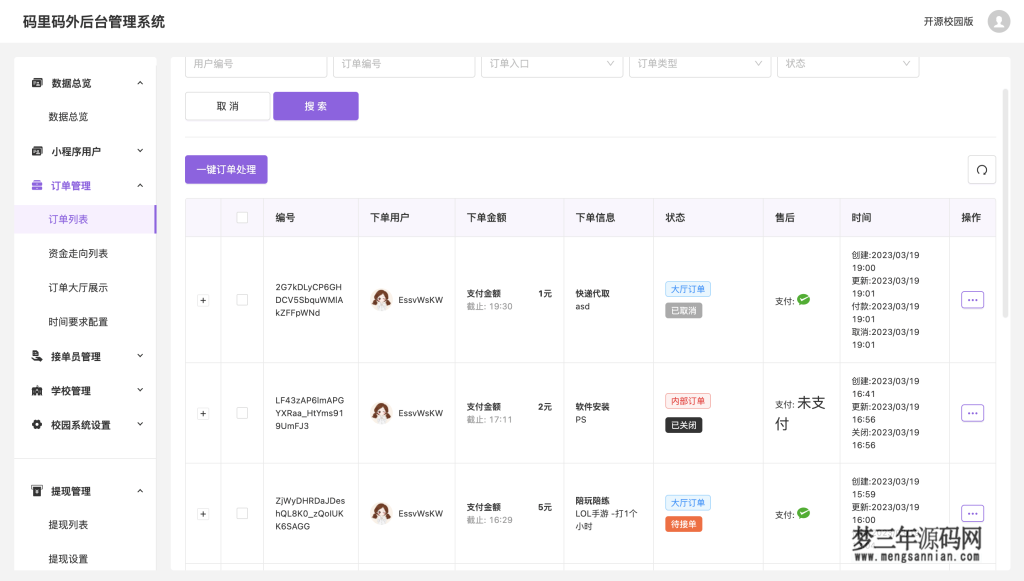This screenshot has height=581, width=1024.
Task: Open the user avatar menu at top right
Action: [x=998, y=21]
